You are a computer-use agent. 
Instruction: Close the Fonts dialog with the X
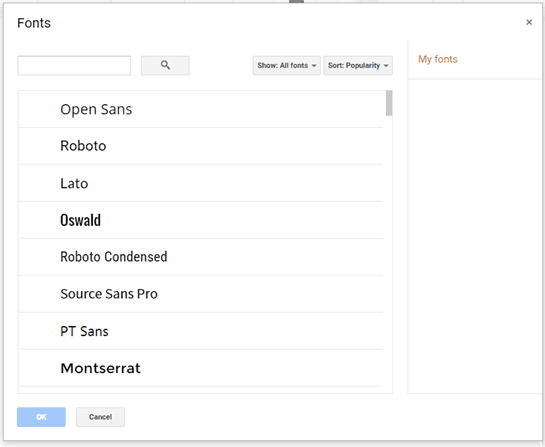pos(529,23)
